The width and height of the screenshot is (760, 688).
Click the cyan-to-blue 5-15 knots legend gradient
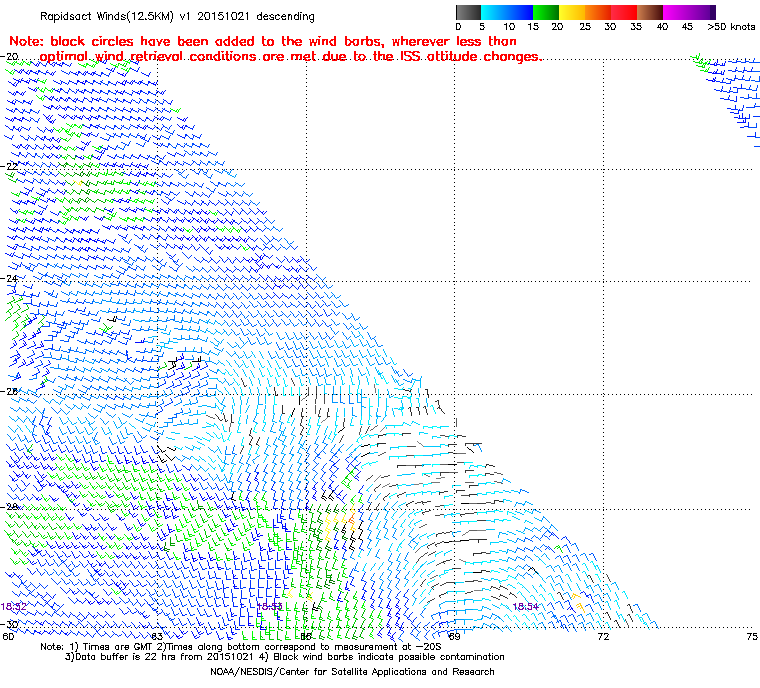tap(507, 12)
